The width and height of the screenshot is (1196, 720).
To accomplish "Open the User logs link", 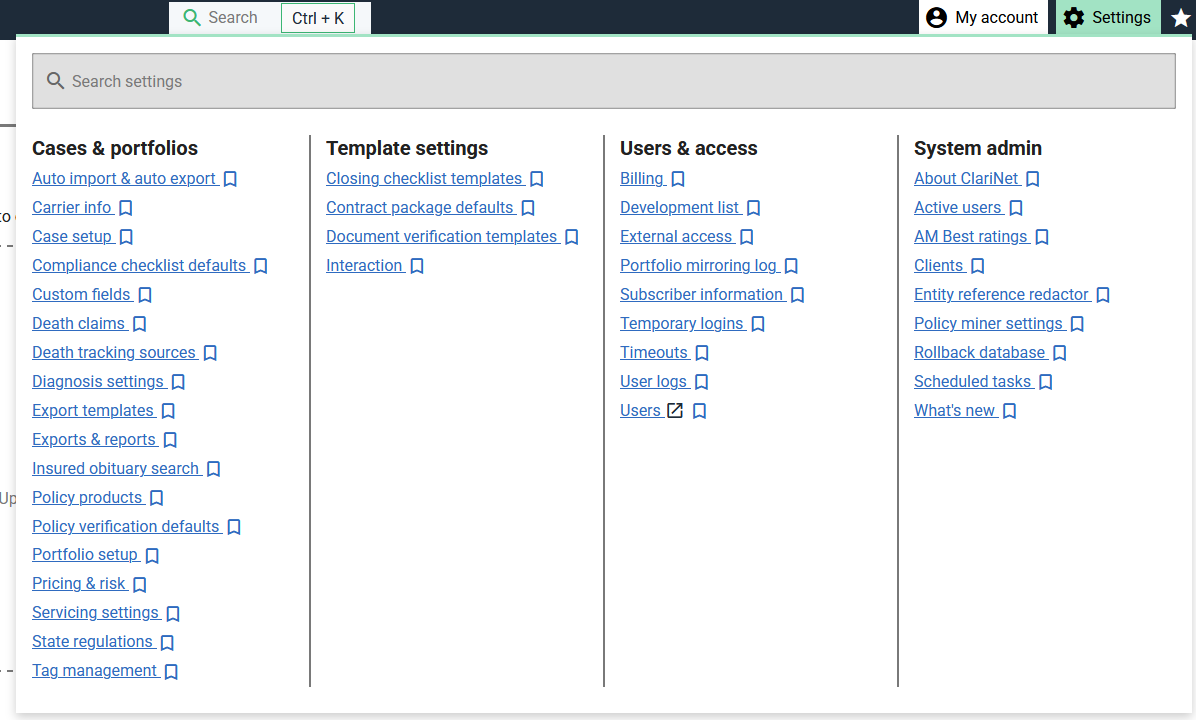I will click(654, 381).
